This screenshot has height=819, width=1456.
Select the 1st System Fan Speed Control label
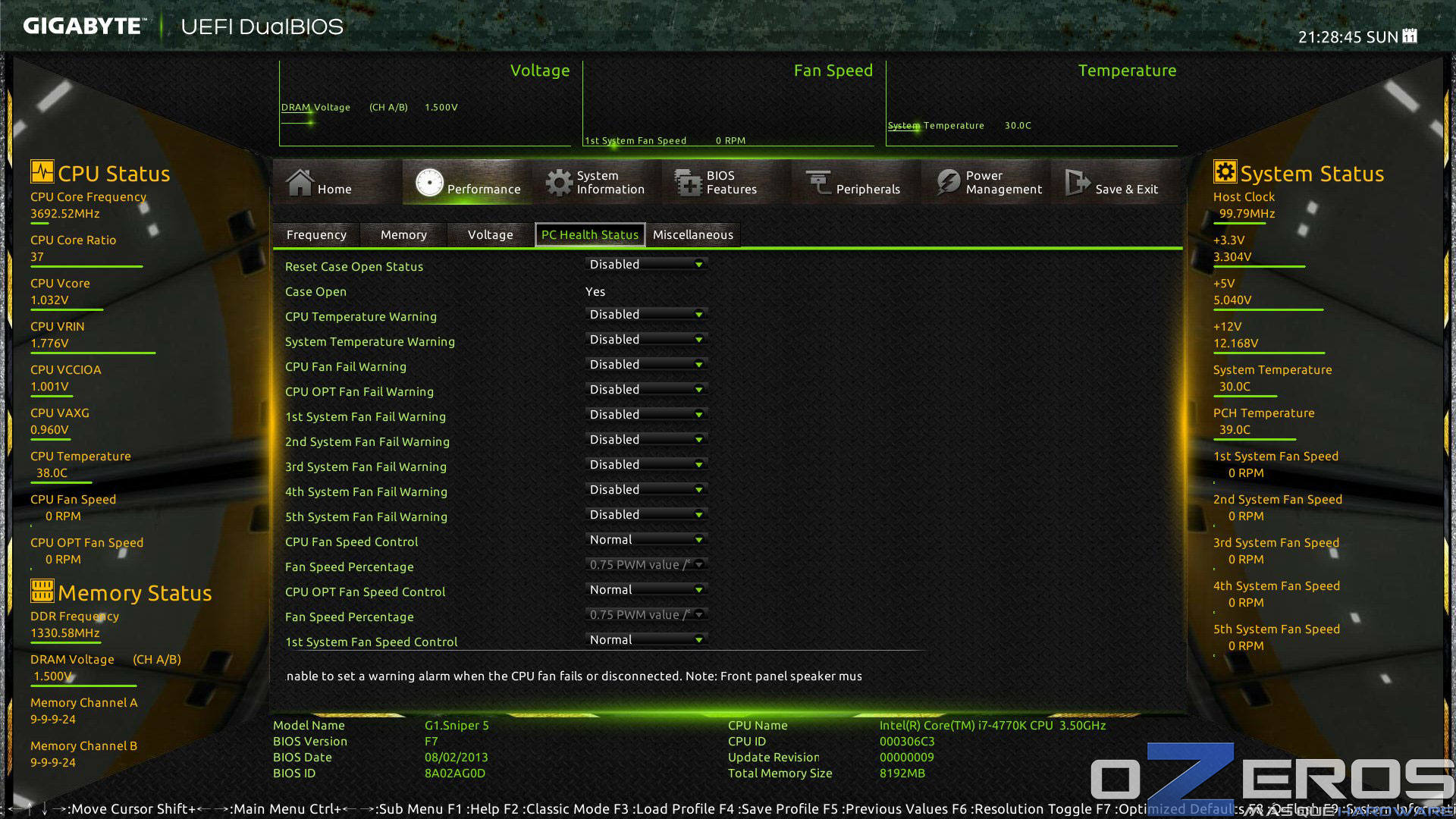pos(372,642)
